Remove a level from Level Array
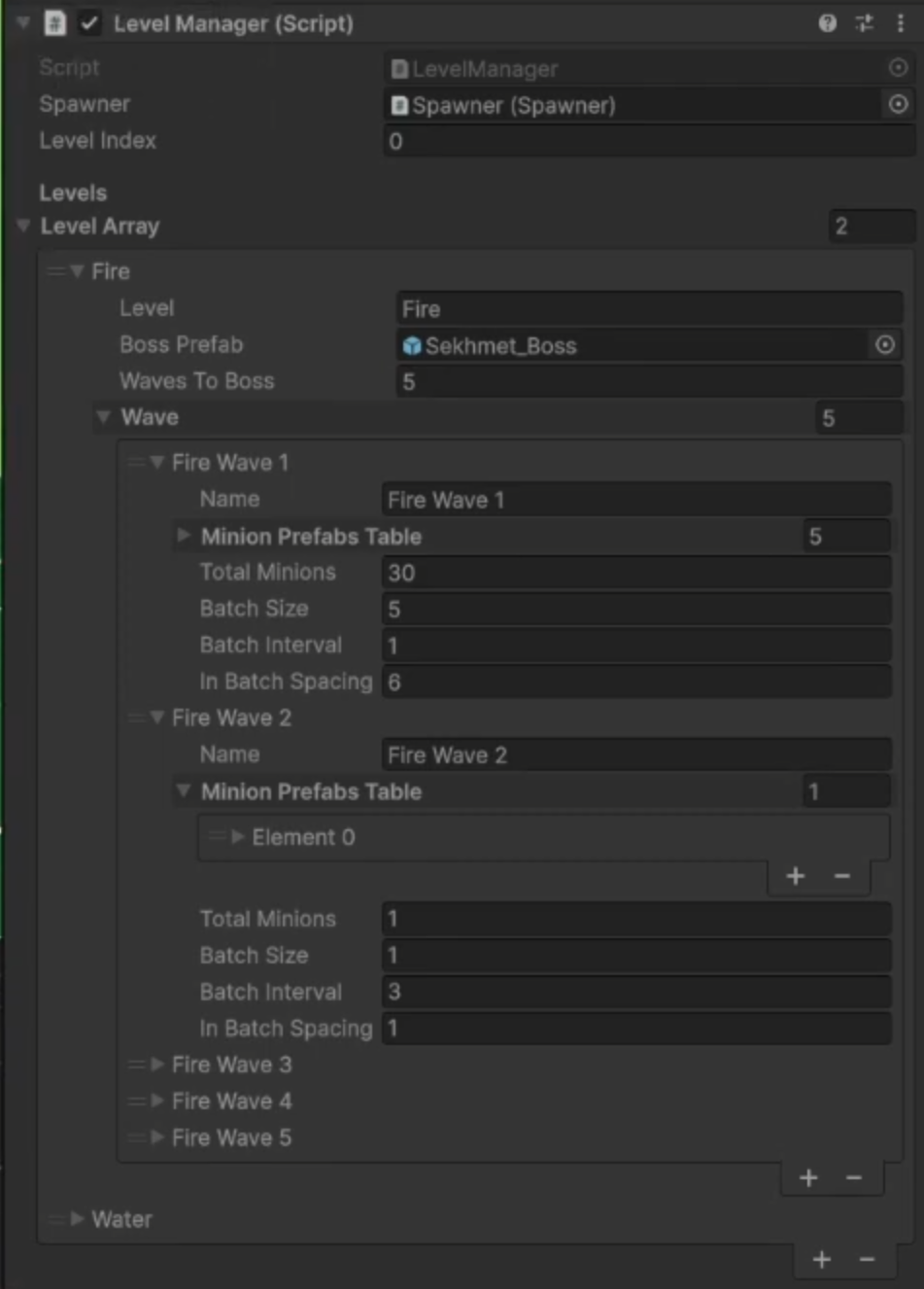This screenshot has width=924, height=1289. [868, 1260]
